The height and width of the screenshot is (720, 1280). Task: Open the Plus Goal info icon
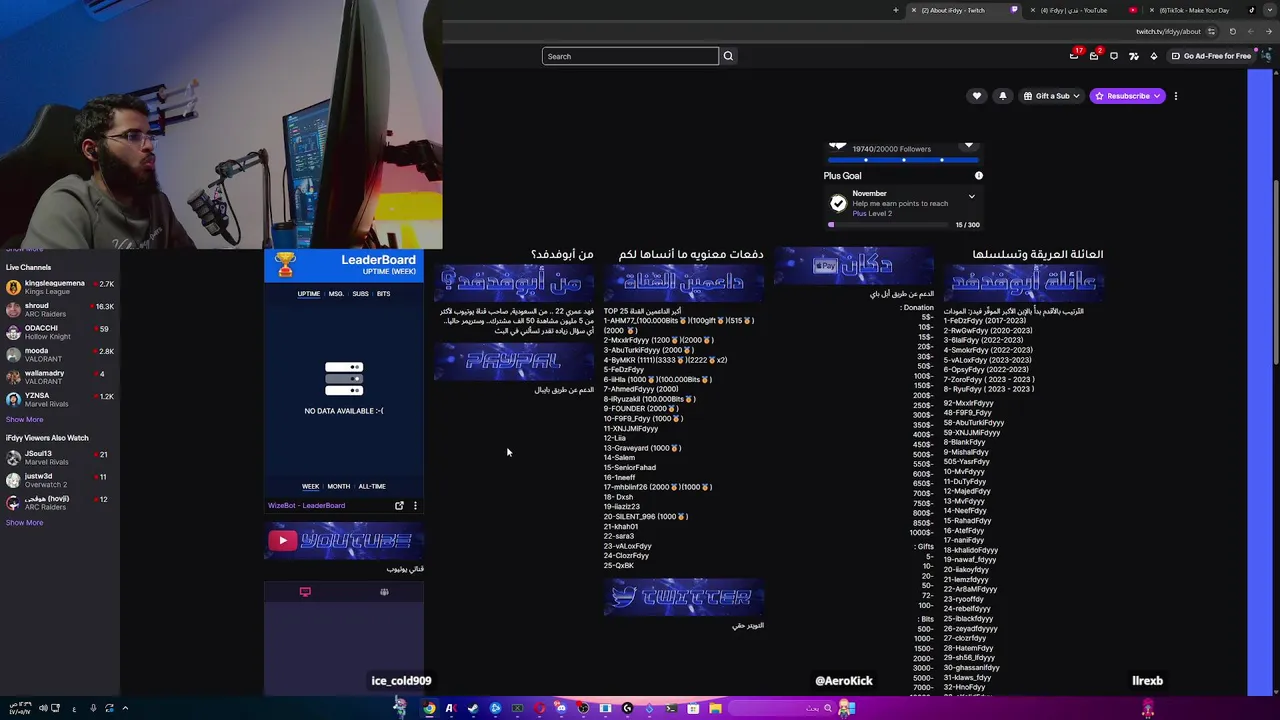(x=979, y=176)
